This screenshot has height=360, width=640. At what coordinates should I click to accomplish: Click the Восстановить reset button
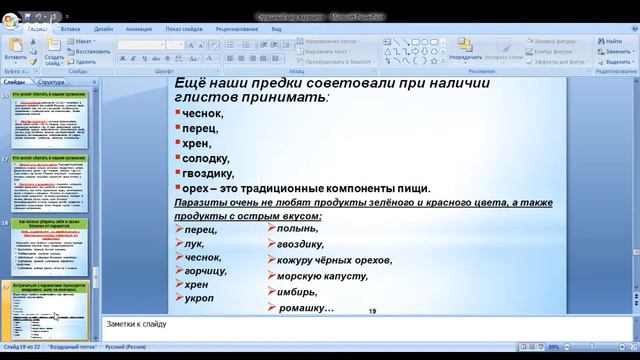(x=89, y=52)
